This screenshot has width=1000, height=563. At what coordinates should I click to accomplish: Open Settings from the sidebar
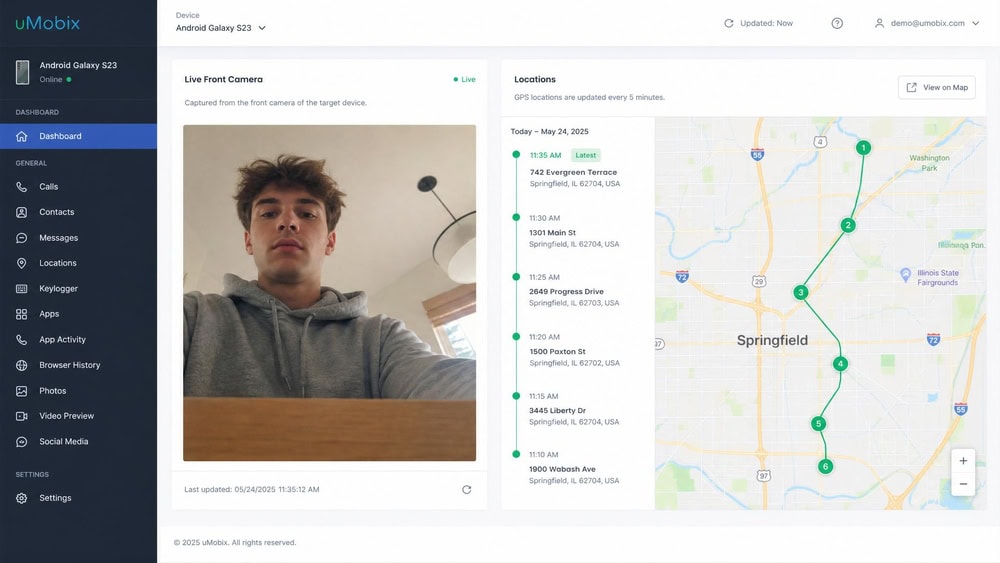pyautogui.click(x=78, y=498)
